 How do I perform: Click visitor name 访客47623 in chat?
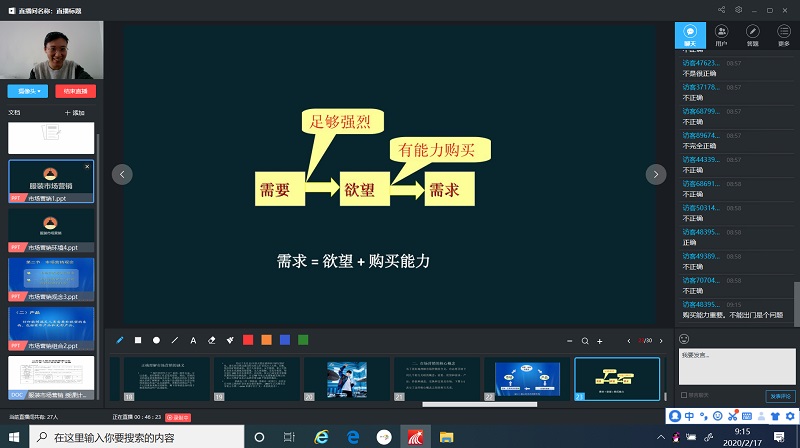[701, 63]
